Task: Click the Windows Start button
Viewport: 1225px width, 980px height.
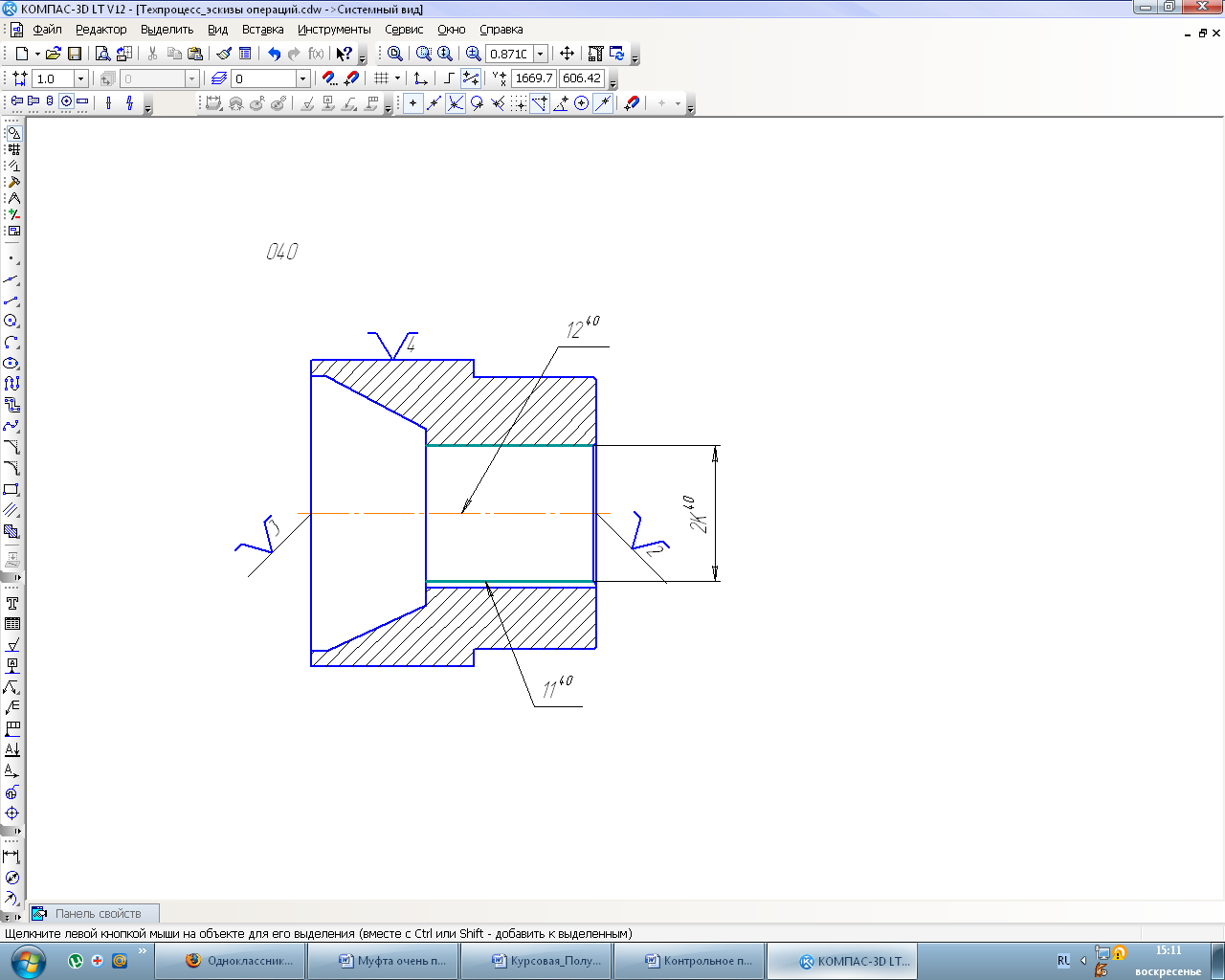Action: (x=27, y=961)
